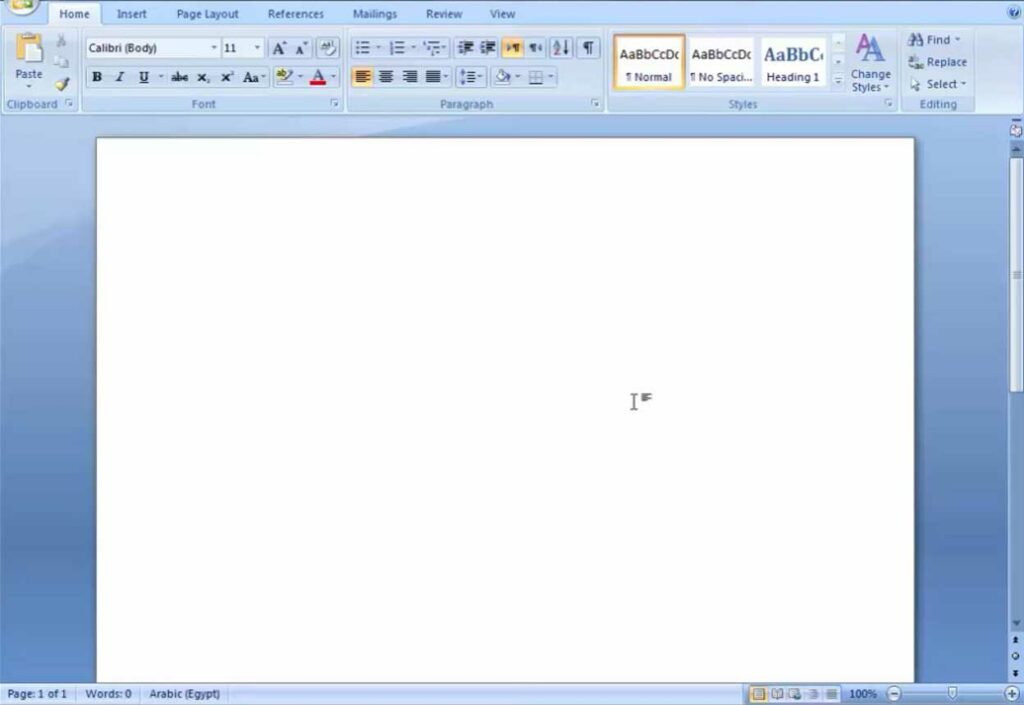This screenshot has width=1024, height=705.
Task: Click Align Text Right icon
Action: [409, 77]
